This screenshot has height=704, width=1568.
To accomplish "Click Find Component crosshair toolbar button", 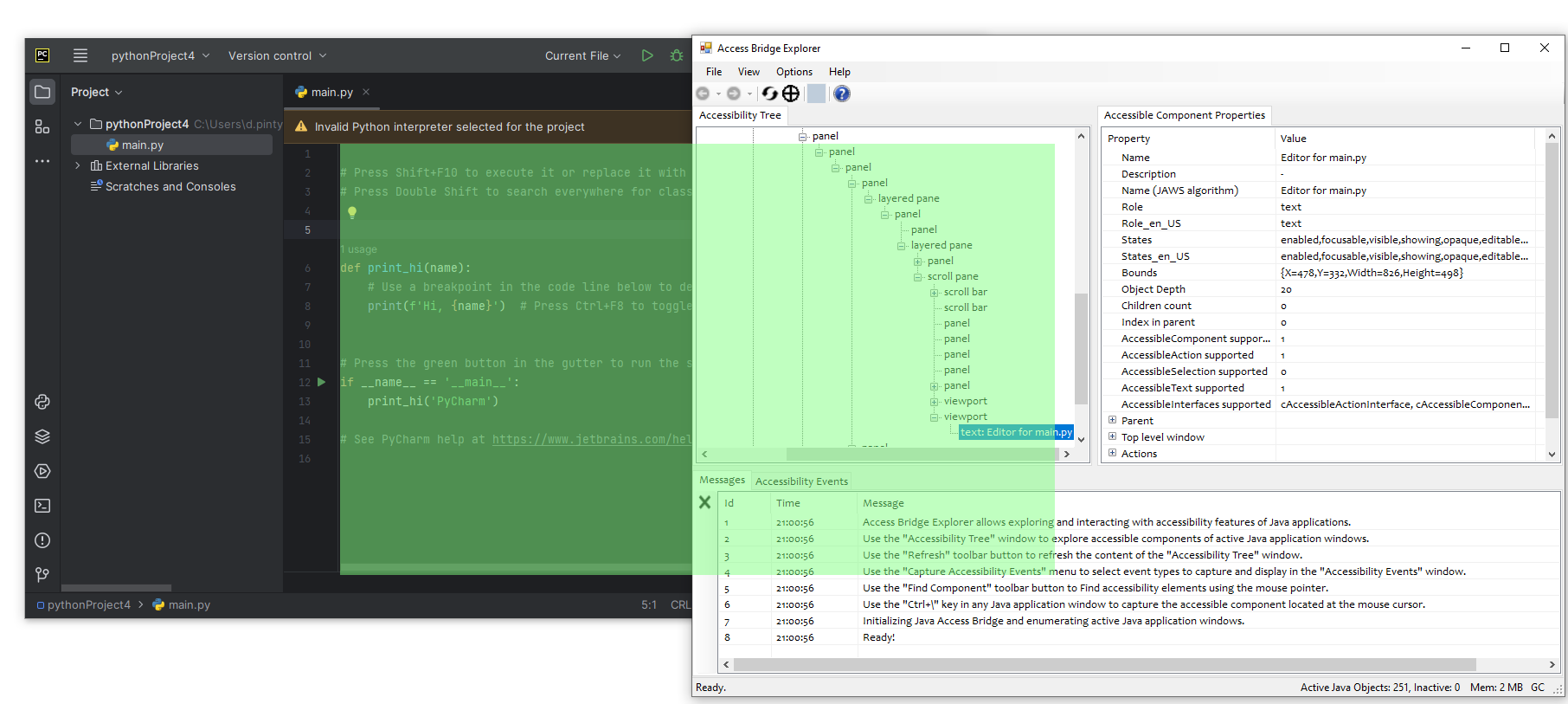I will tap(791, 94).
